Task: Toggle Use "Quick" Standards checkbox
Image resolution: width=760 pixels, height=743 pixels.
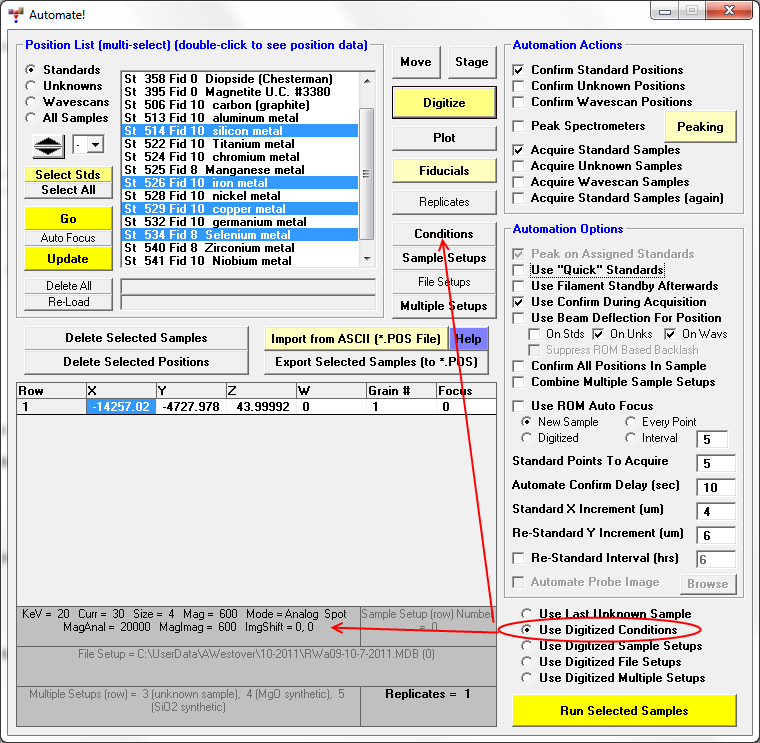Action: (x=518, y=270)
